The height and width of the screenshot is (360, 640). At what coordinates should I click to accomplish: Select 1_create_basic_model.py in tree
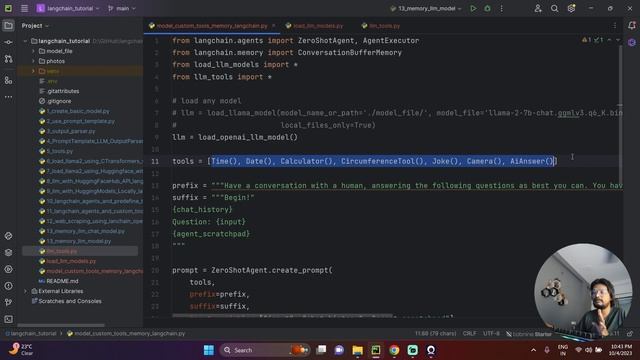(x=74, y=111)
